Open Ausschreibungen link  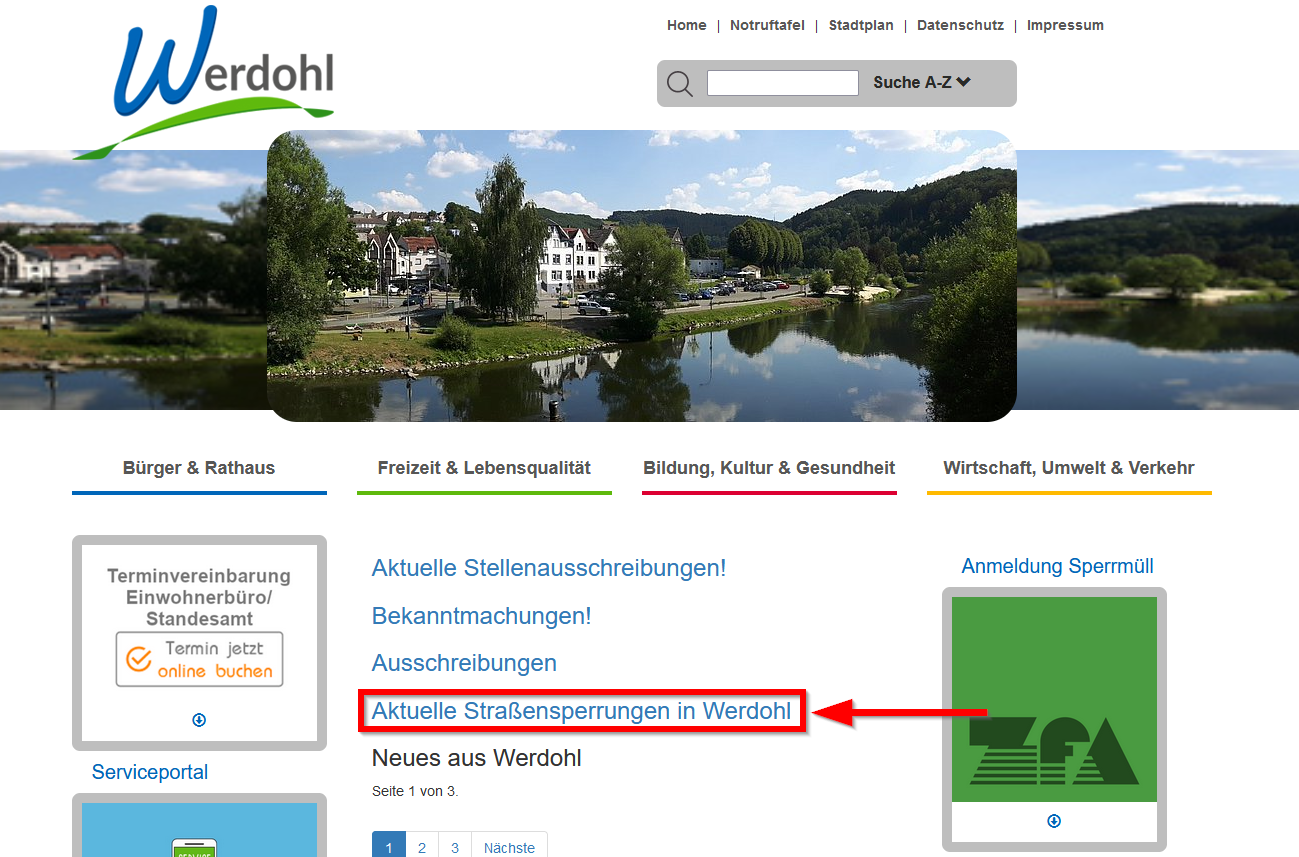click(464, 663)
